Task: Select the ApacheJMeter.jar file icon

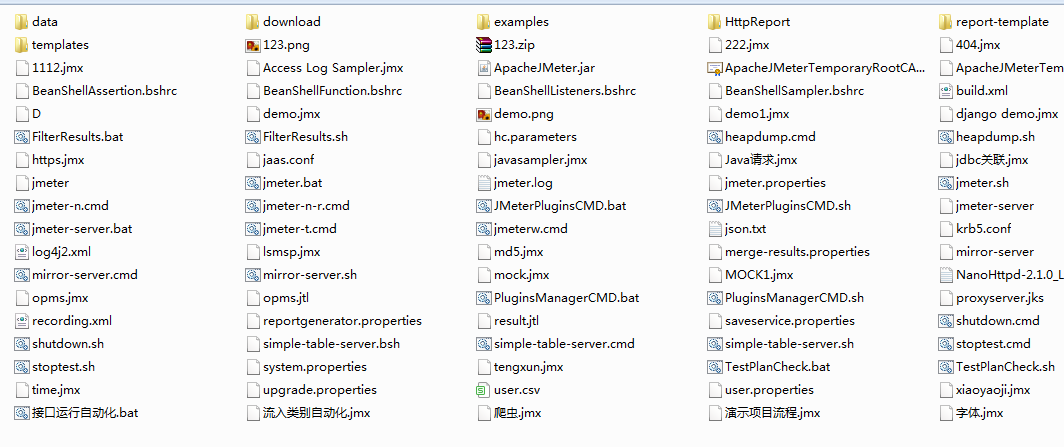Action: pos(483,68)
